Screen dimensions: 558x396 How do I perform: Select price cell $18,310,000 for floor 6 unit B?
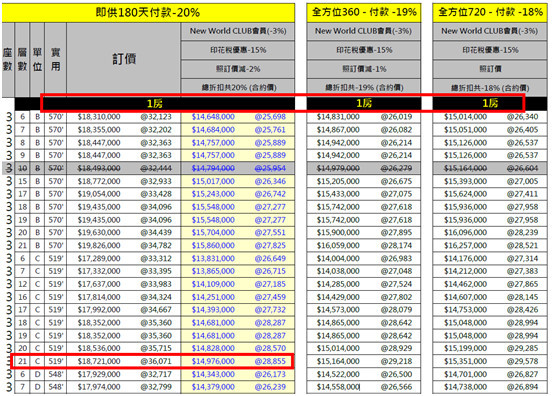coord(99,117)
